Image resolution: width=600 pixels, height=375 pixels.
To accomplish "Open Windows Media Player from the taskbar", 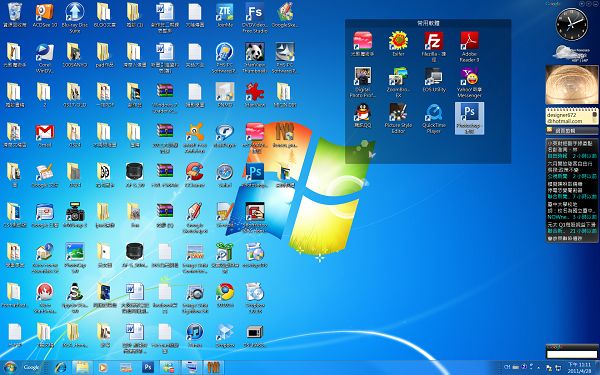I will (x=103, y=368).
